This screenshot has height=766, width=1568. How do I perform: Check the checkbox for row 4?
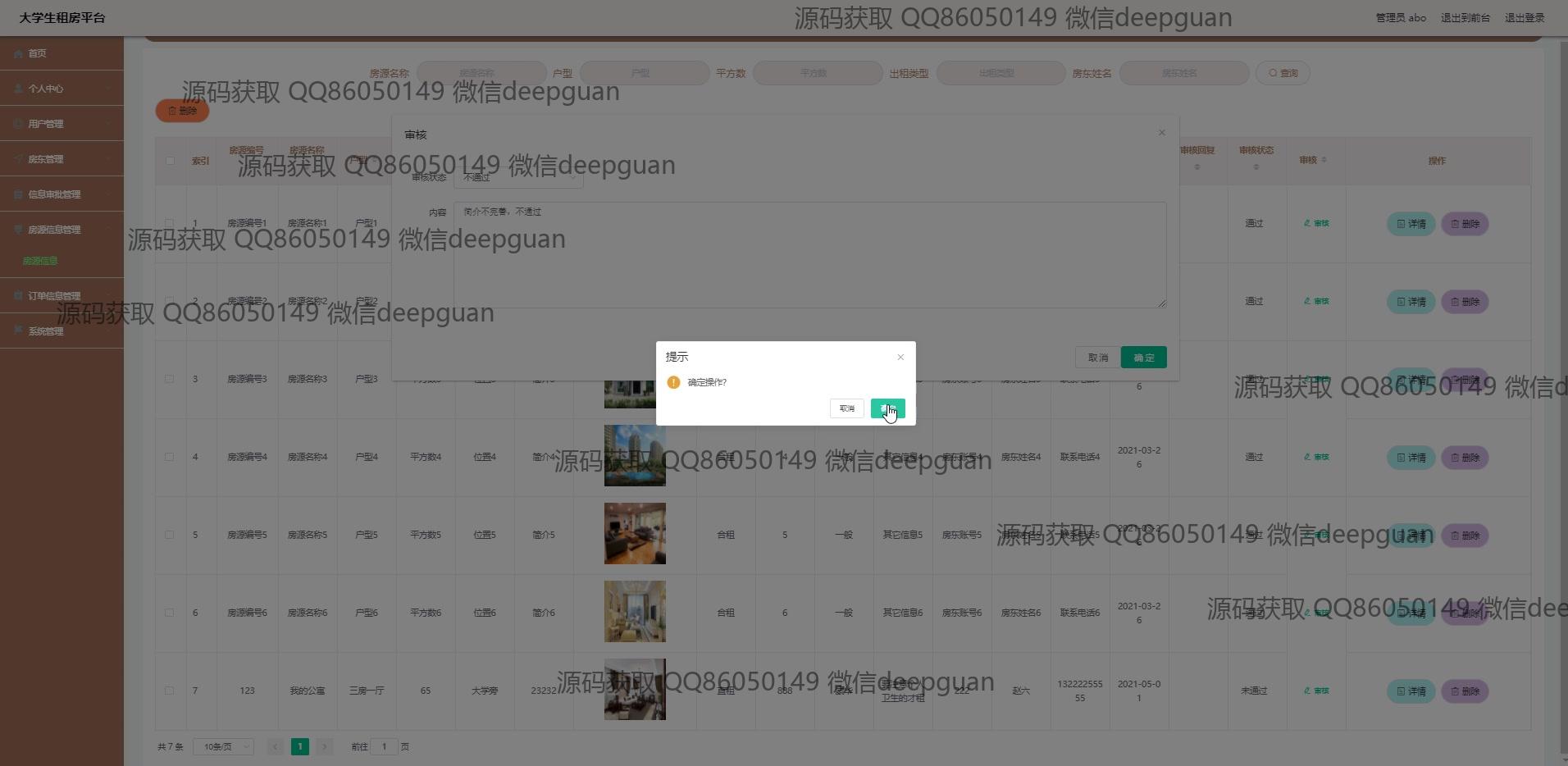point(170,457)
